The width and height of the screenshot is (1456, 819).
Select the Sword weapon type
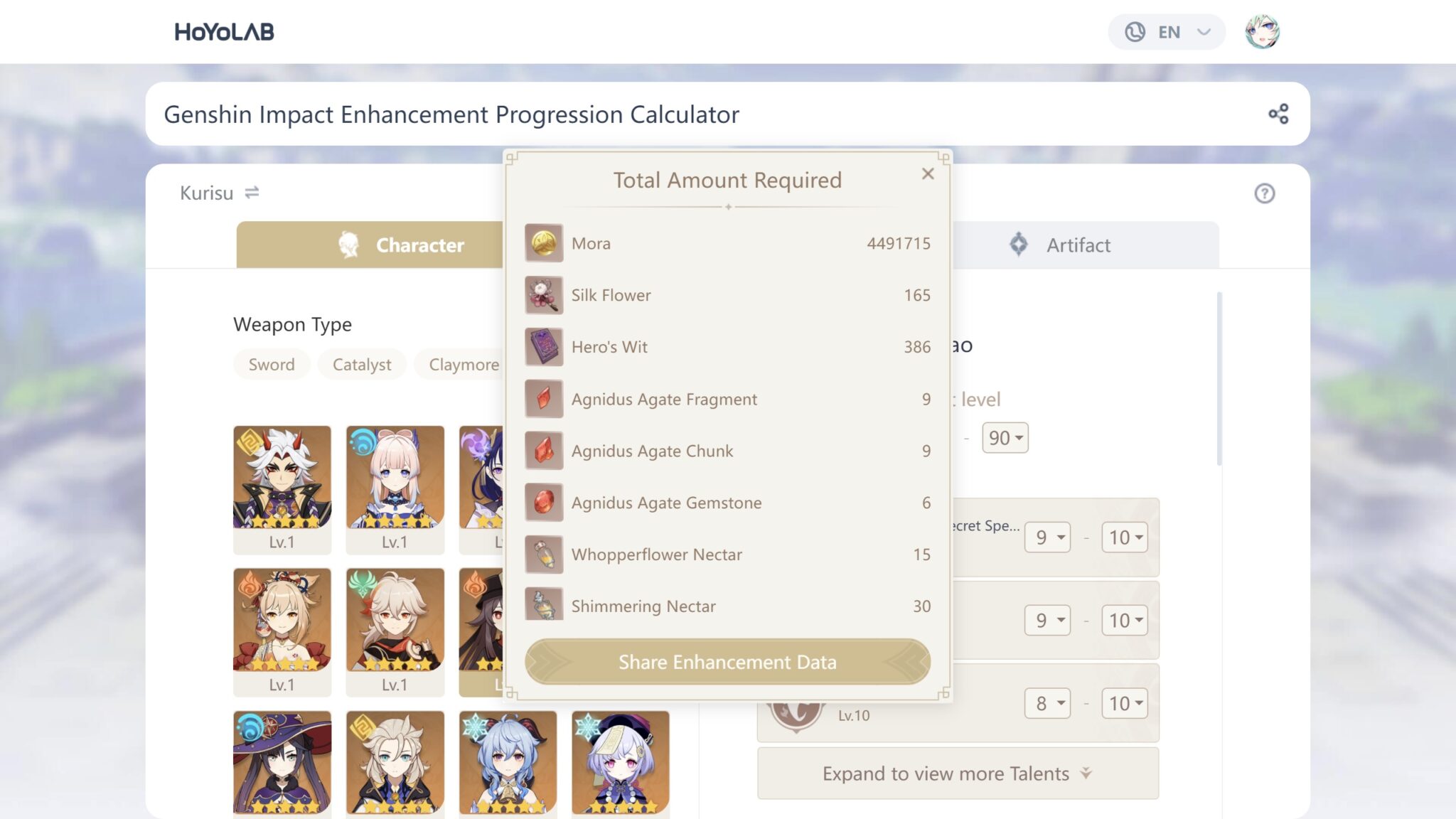(272, 363)
